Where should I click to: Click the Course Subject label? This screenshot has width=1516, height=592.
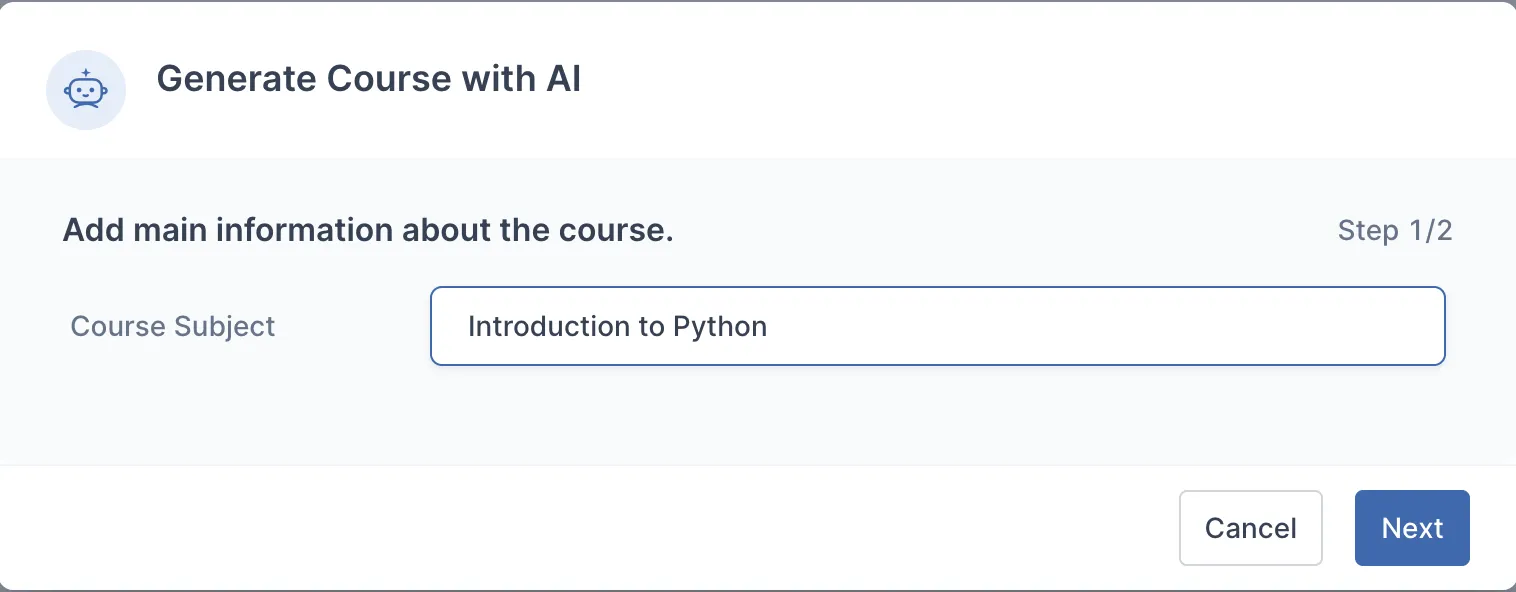pyautogui.click(x=172, y=327)
